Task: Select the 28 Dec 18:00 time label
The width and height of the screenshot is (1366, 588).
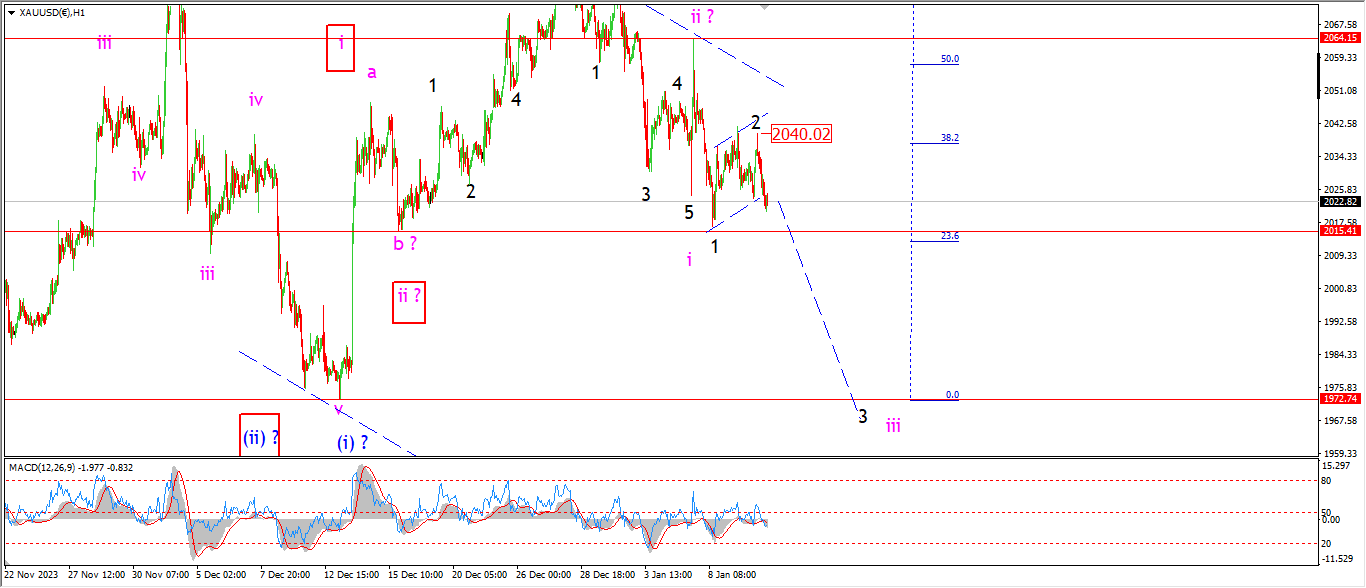Action: (x=609, y=575)
